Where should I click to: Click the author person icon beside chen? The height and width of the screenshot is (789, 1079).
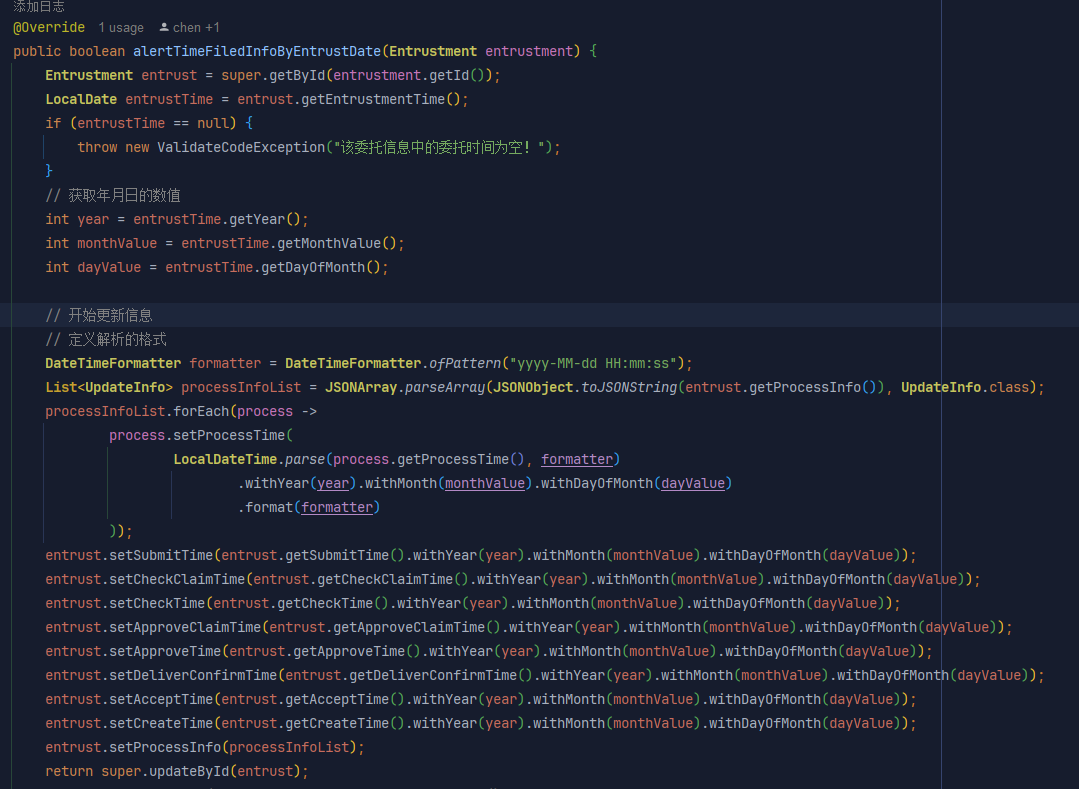coord(164,28)
